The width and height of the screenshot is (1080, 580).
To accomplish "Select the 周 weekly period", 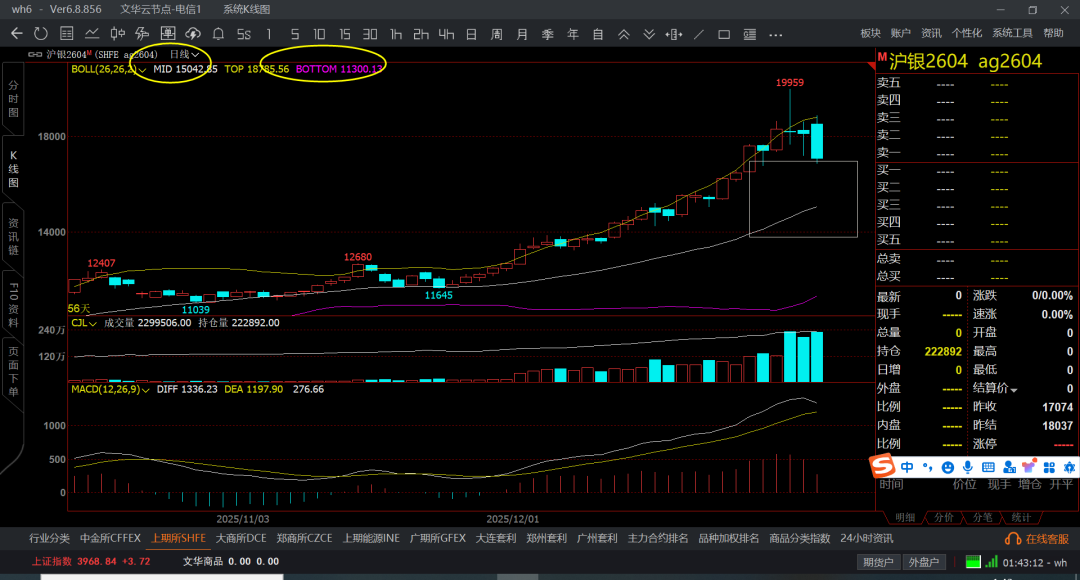I will point(497,34).
